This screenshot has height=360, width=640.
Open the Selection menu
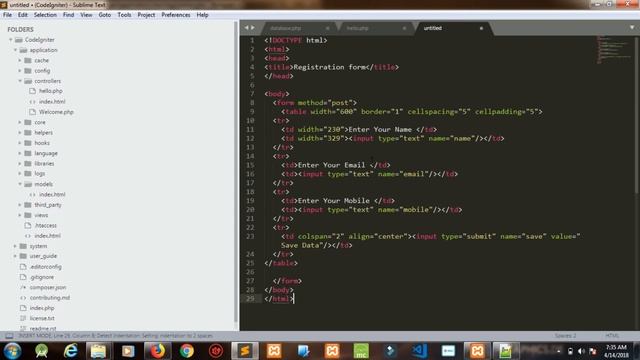45,15
